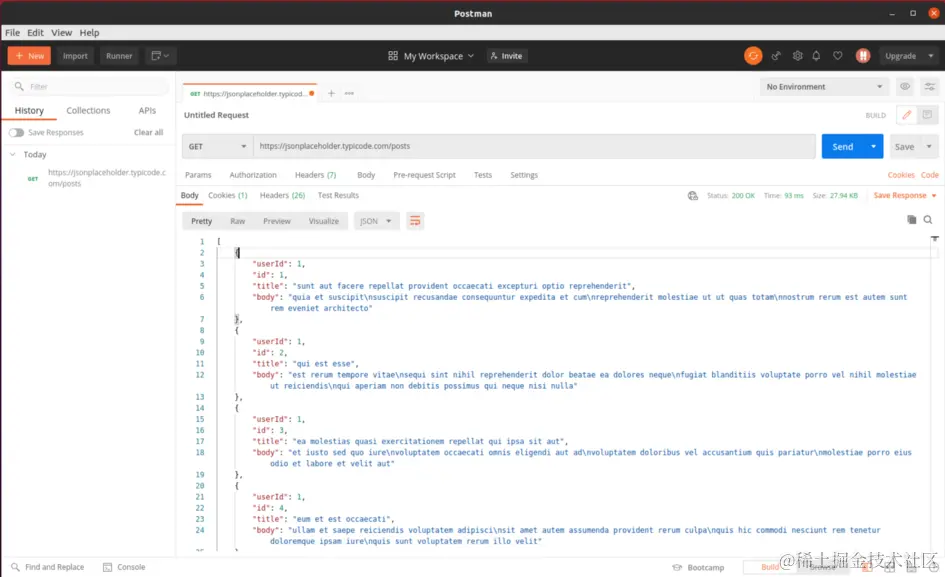
Task: Click Clear all history link
Action: [x=148, y=133]
